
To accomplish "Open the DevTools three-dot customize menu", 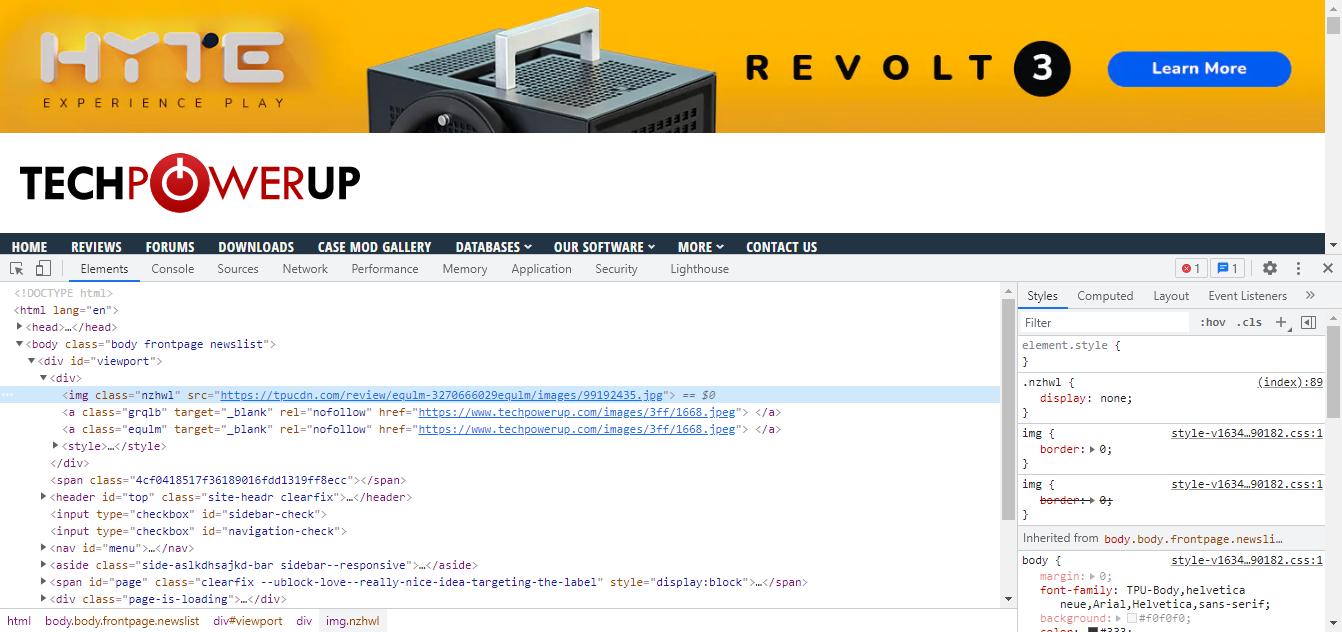I will [1297, 268].
